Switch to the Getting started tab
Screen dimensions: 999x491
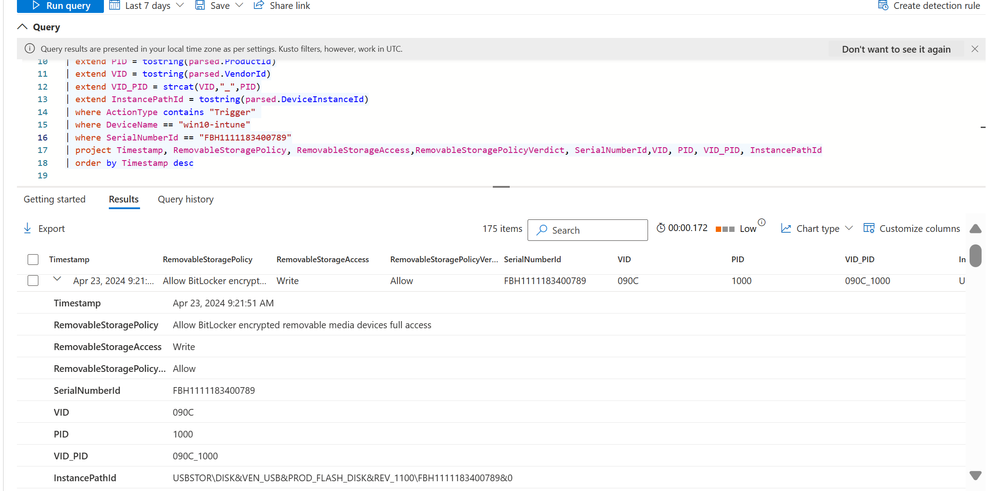point(54,199)
